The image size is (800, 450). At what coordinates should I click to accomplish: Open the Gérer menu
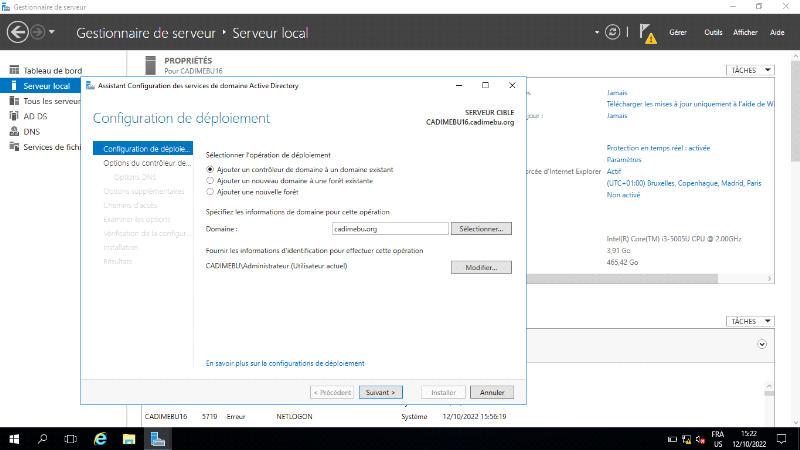[x=677, y=33]
